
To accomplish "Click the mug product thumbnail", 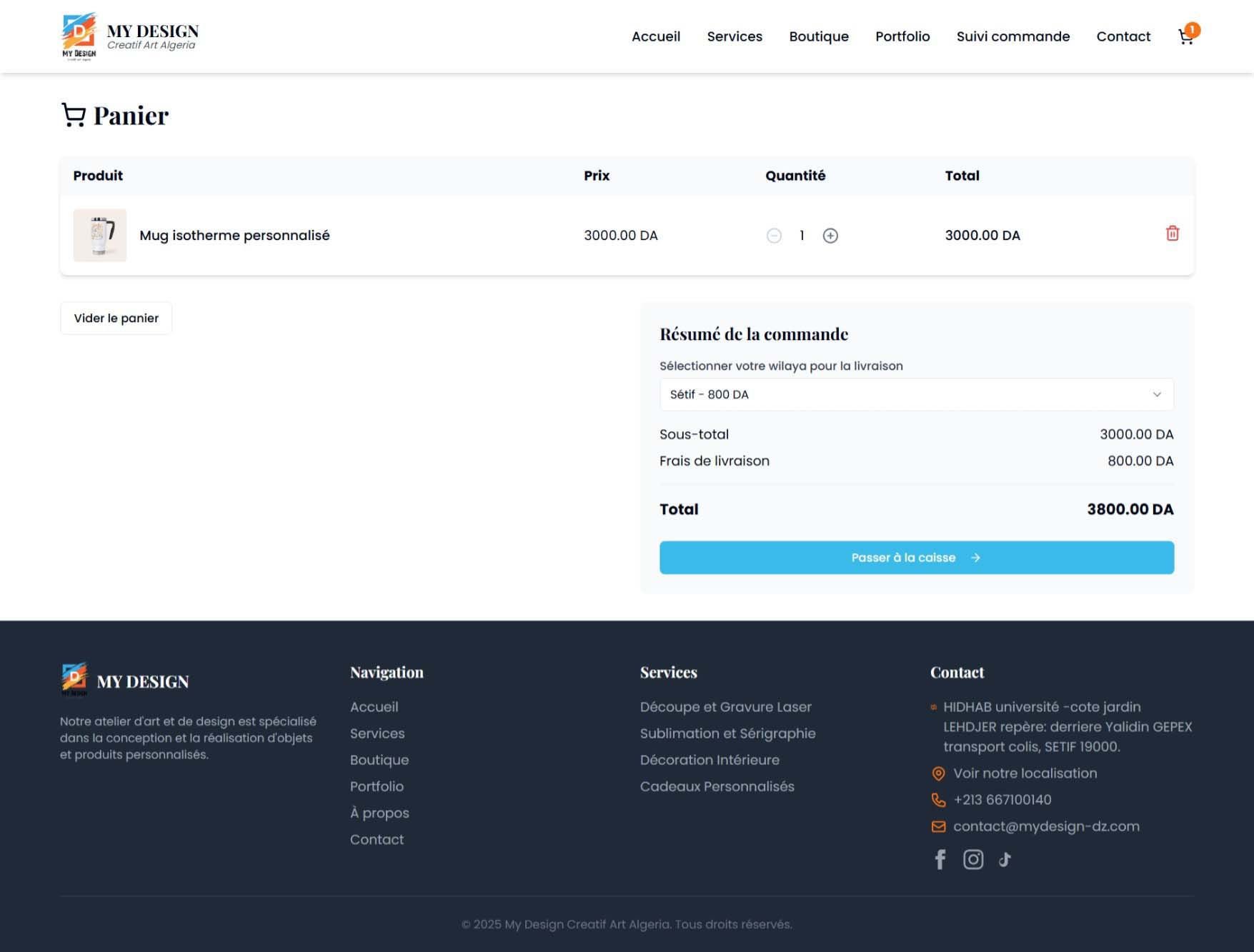I will pos(99,235).
